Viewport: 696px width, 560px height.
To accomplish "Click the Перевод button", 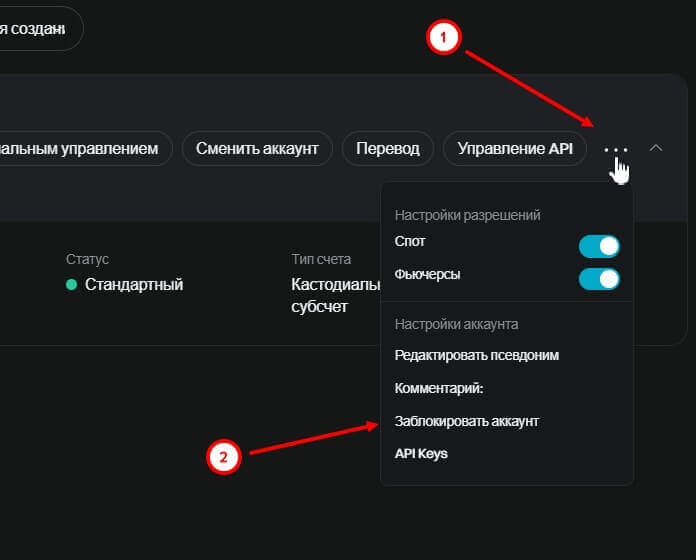I will pos(388,149).
